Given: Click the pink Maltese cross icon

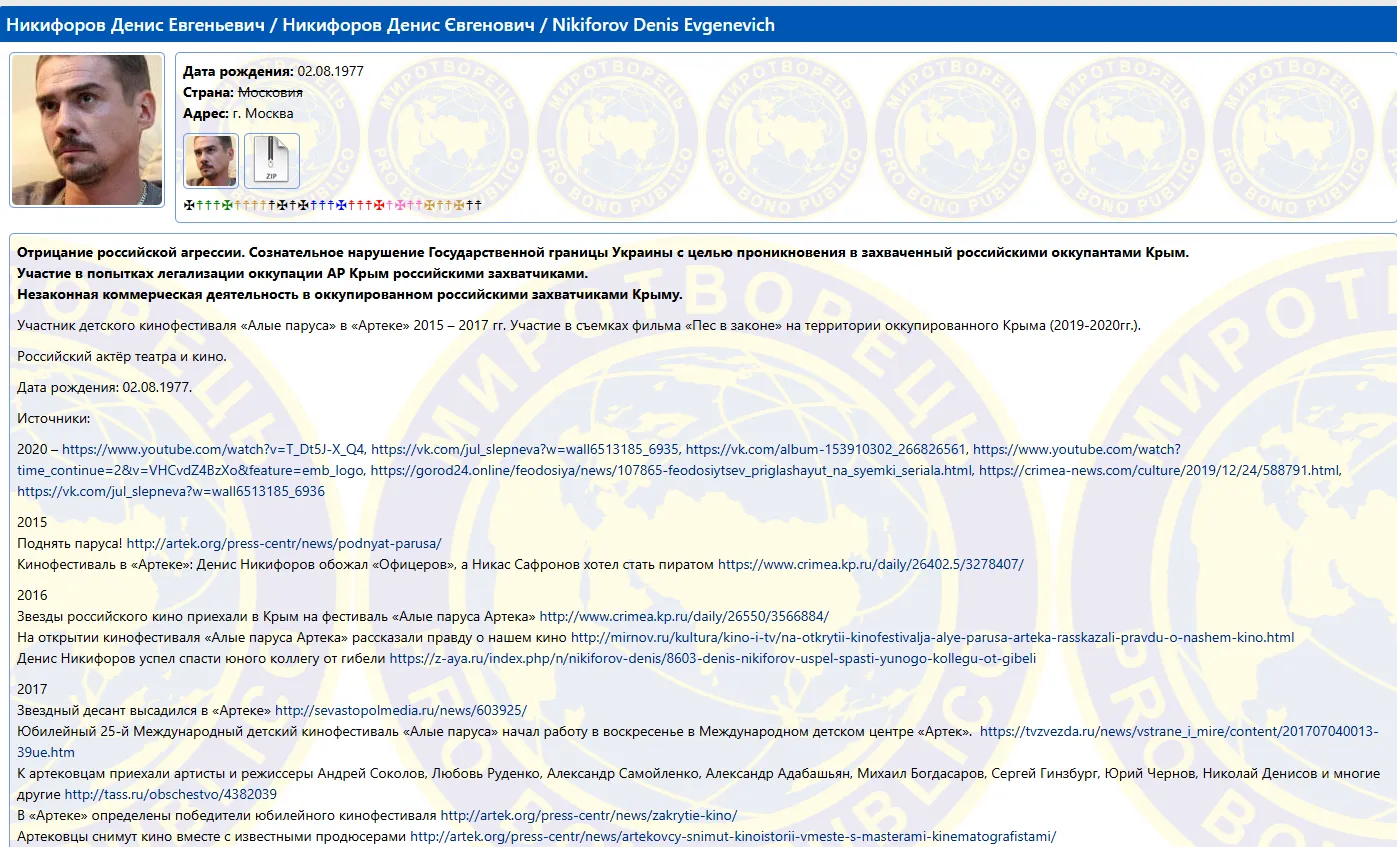Looking at the screenshot, I should pos(400,205).
